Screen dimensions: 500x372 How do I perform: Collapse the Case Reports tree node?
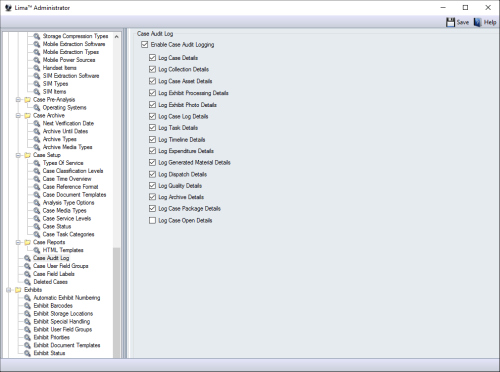(18, 242)
